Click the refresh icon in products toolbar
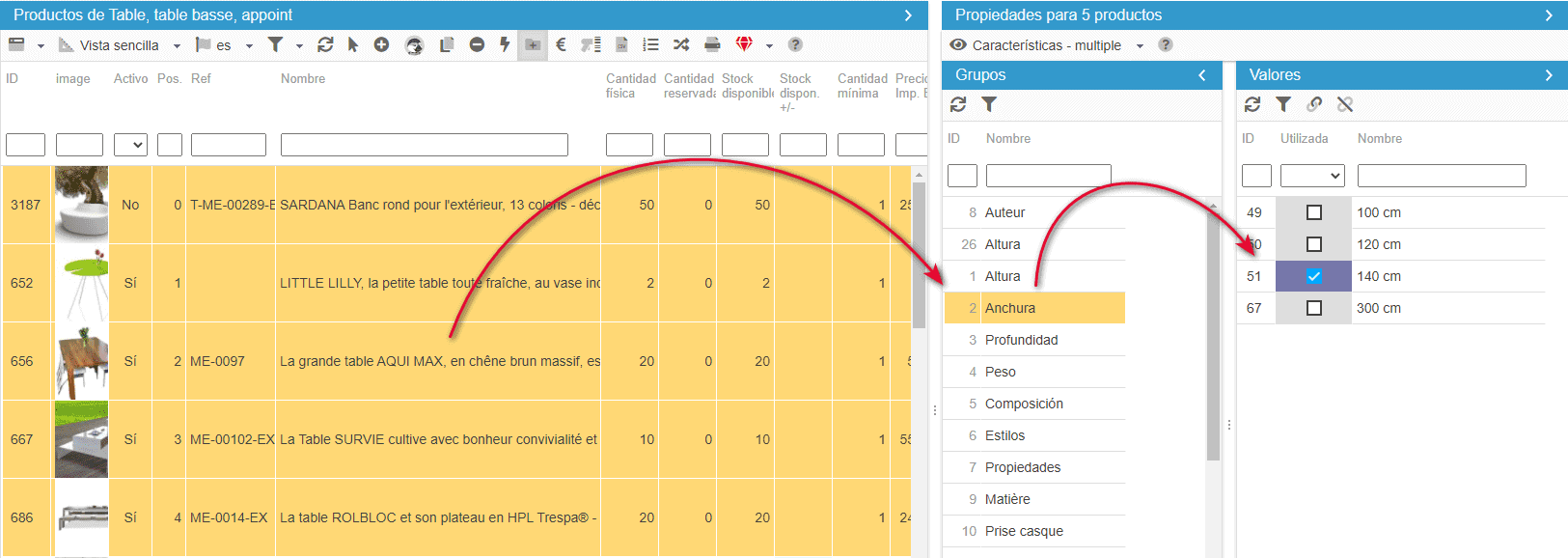The height and width of the screenshot is (558, 1568). tap(325, 44)
